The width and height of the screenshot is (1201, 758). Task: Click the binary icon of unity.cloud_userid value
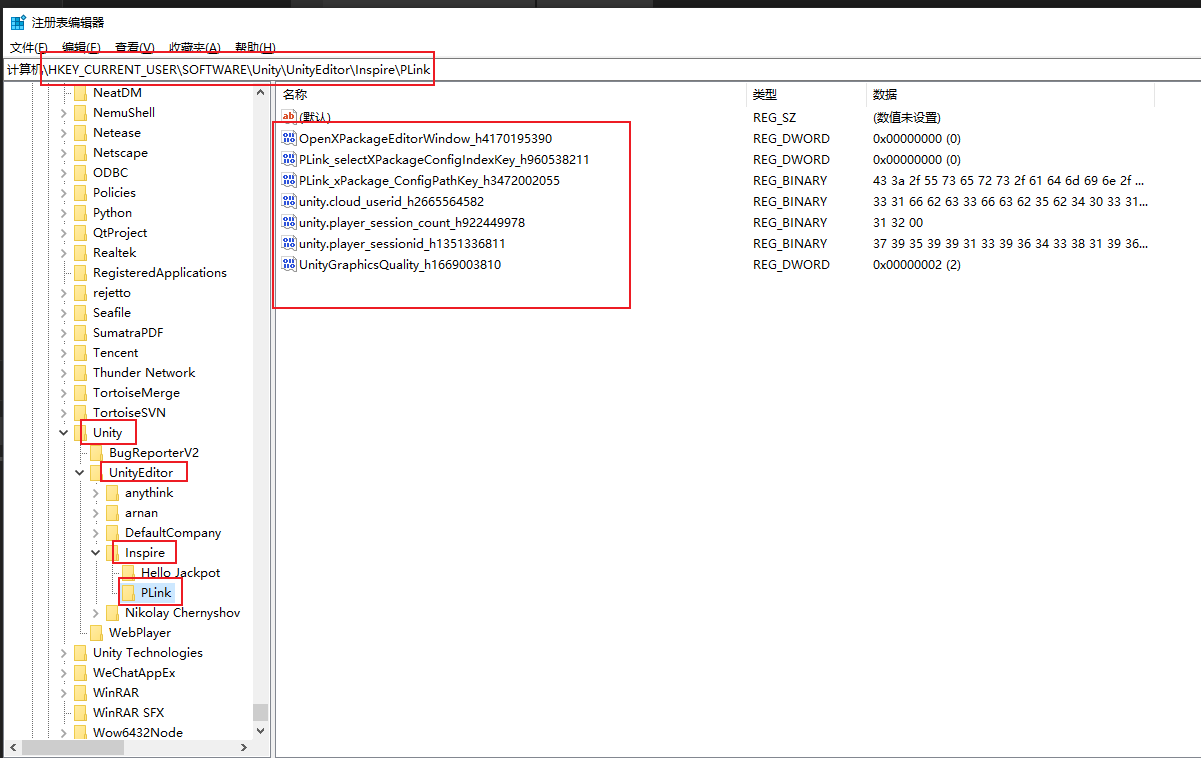289,202
